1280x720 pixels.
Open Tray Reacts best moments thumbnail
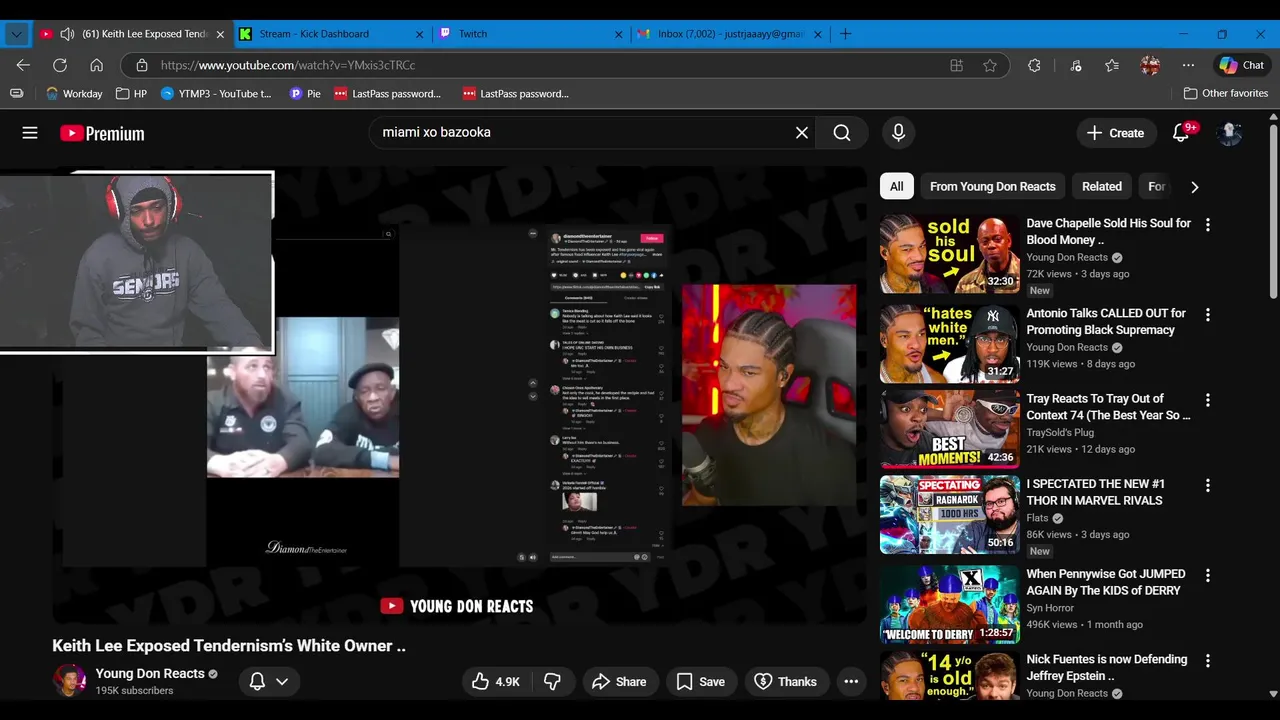tap(949, 429)
